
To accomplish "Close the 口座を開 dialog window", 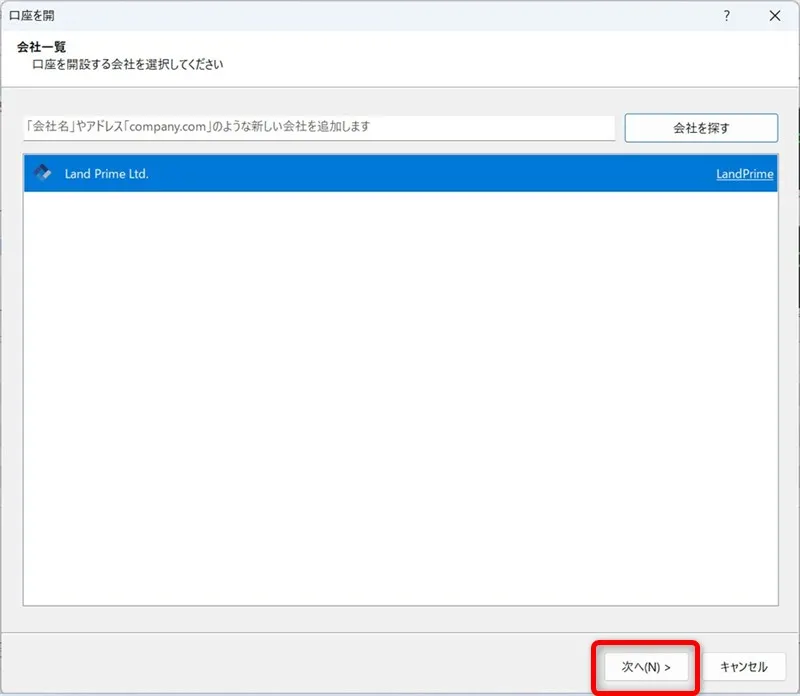I will (x=774, y=16).
